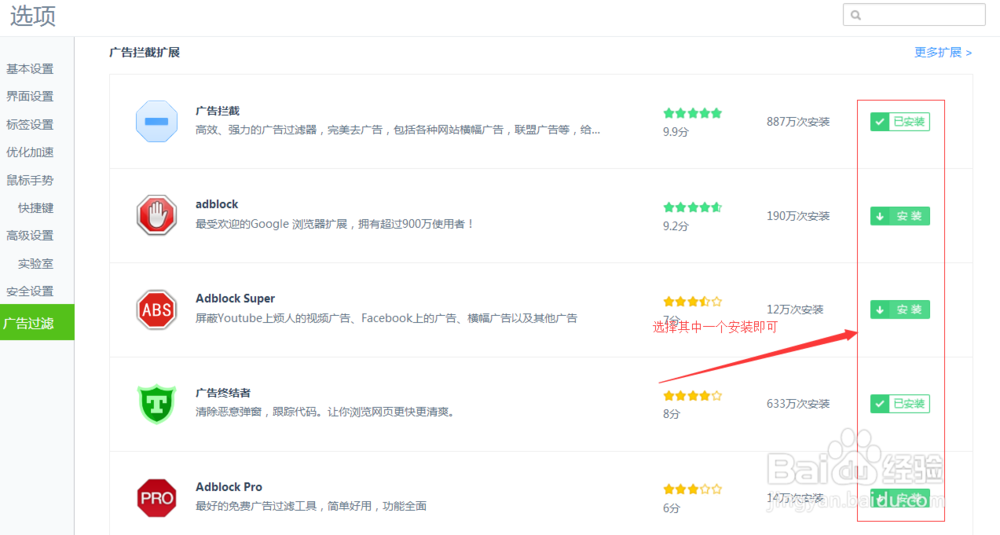Click the 190万次安装 text

(798, 216)
